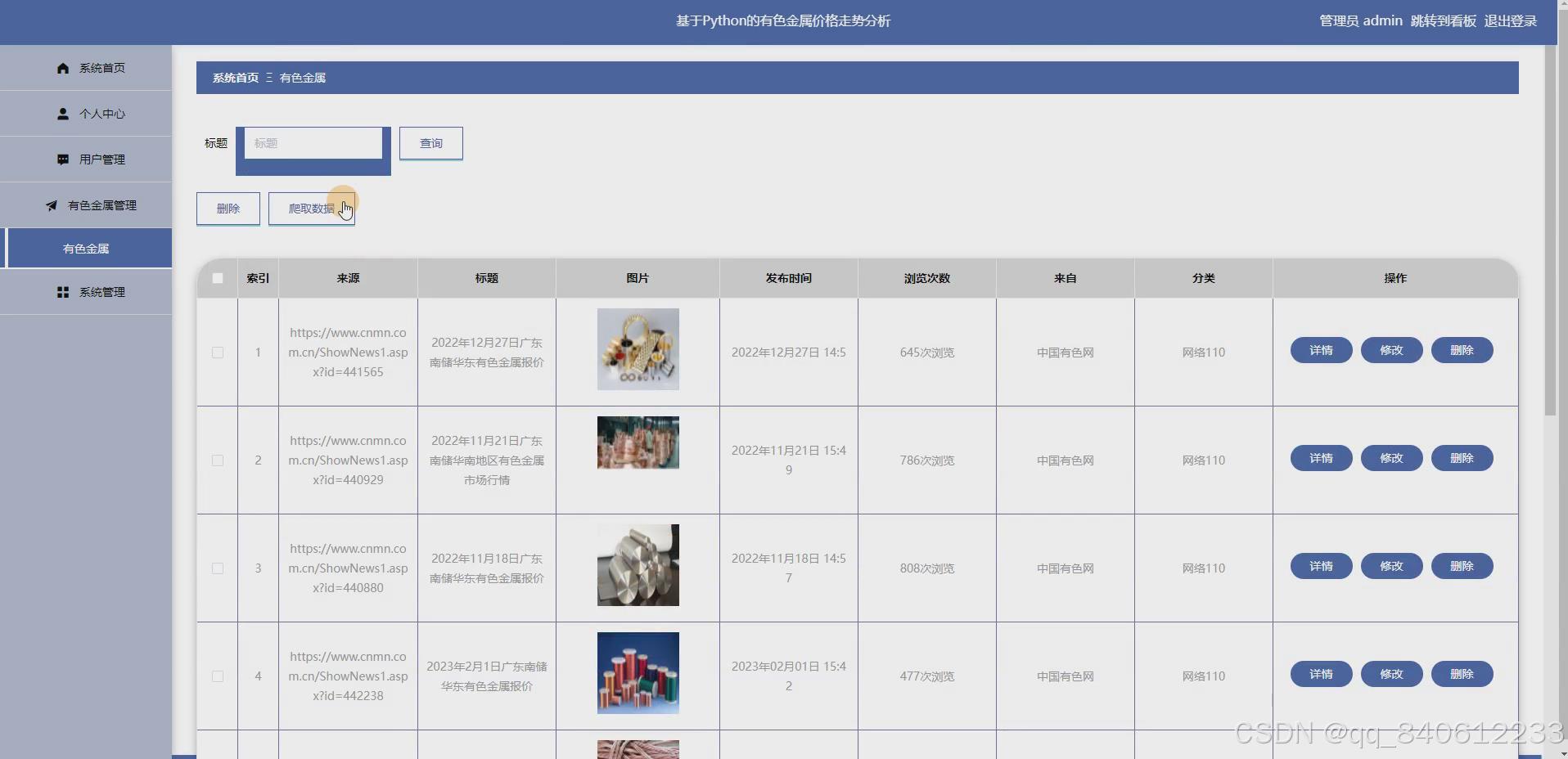The width and height of the screenshot is (1568, 759).
Task: Click the 645次浏览 cell
Action: [927, 353]
